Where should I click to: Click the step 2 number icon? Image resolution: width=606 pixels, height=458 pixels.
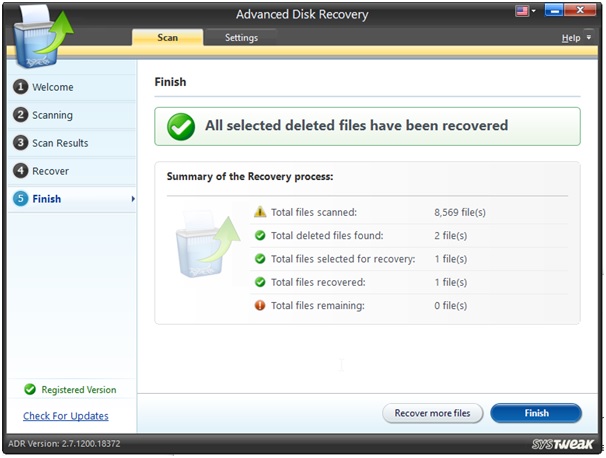coord(20,115)
